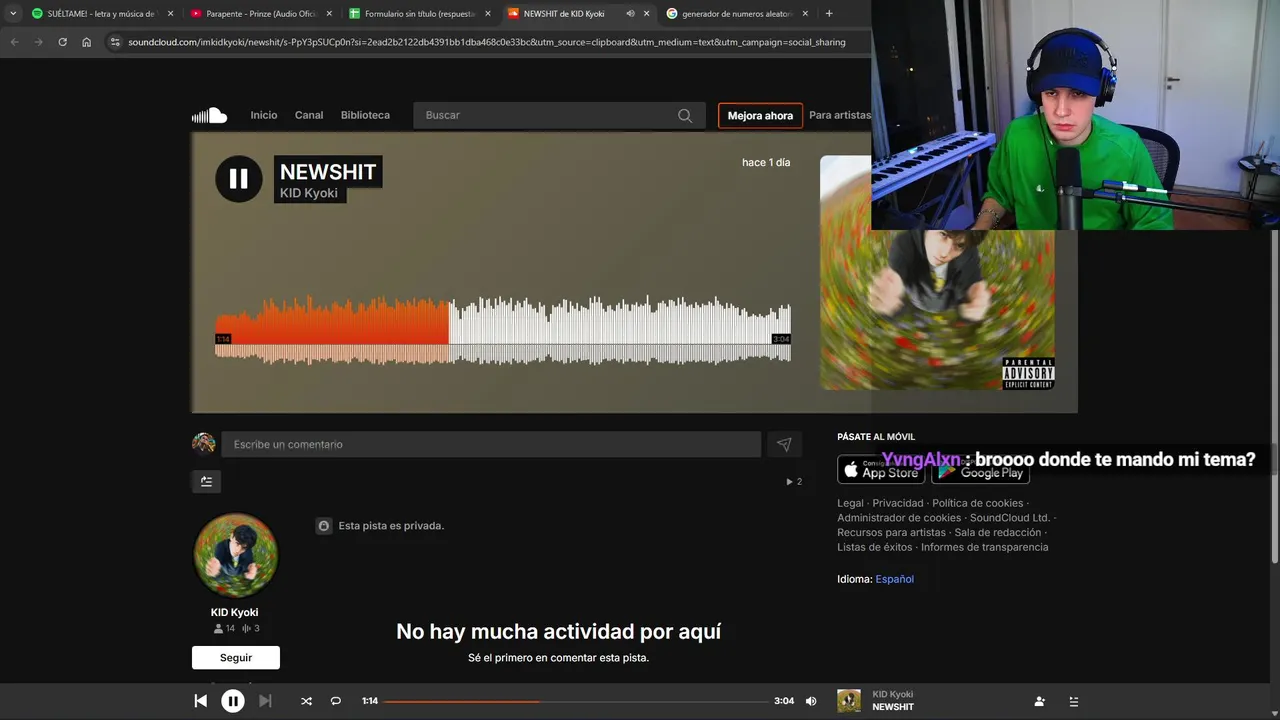The width and height of the screenshot is (1280, 720).
Task: Pause the NEWSHIT track in header
Action: (x=239, y=179)
